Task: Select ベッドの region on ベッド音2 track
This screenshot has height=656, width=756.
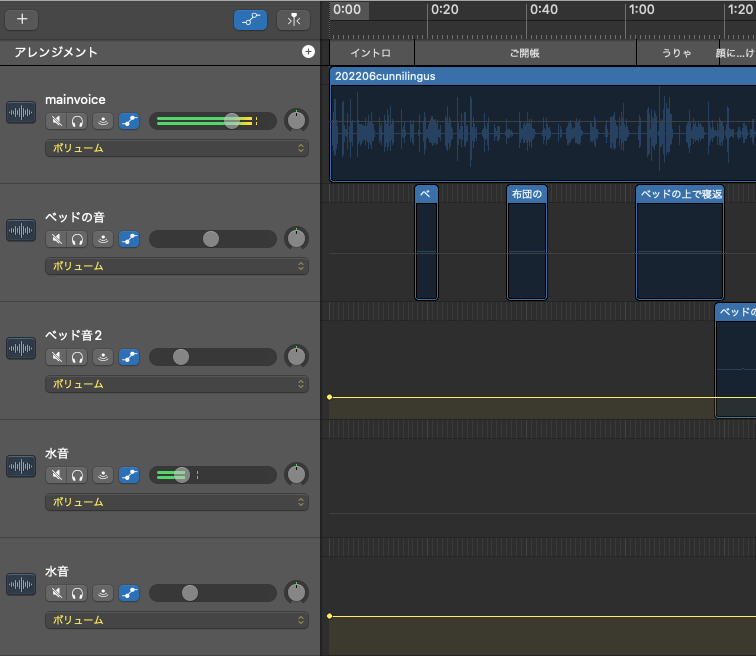Action: pyautogui.click(x=736, y=361)
